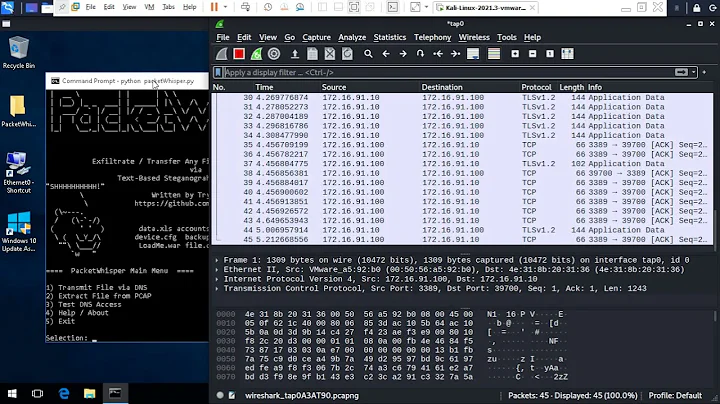The image size is (720, 404).
Task: Open the Windows Start menu
Action: pyautogui.click(x=12, y=393)
